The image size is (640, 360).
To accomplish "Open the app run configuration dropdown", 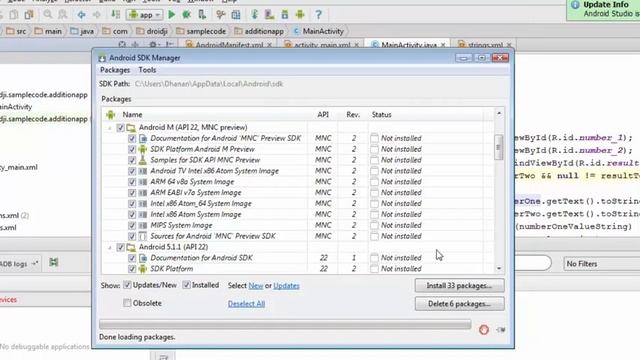I will click(145, 15).
